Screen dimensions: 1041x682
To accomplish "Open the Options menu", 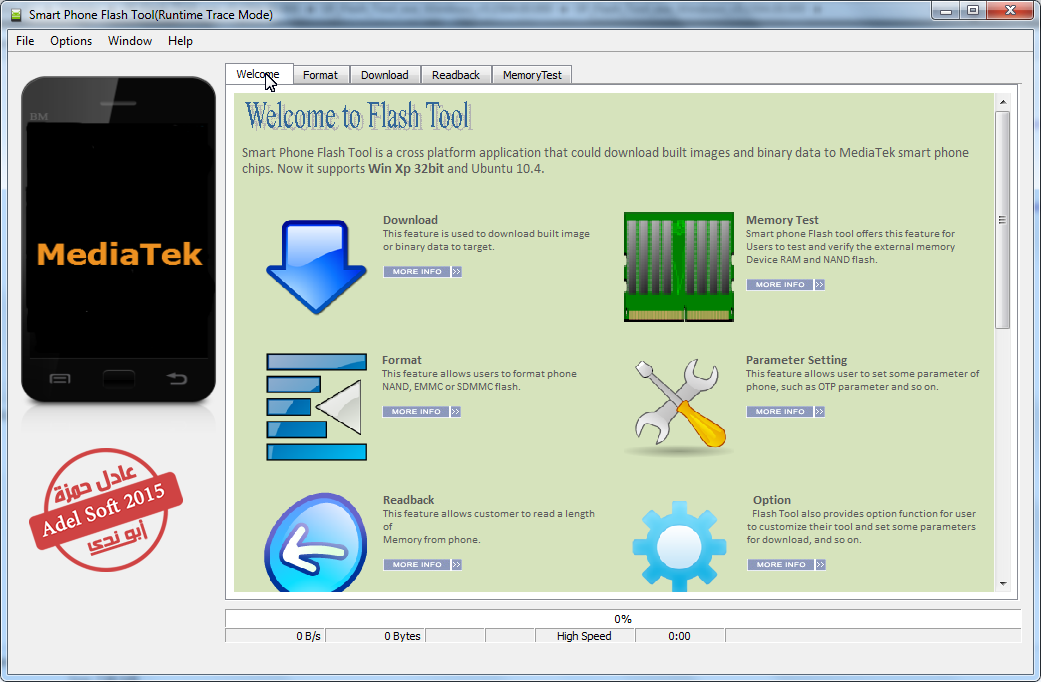I will (x=71, y=41).
